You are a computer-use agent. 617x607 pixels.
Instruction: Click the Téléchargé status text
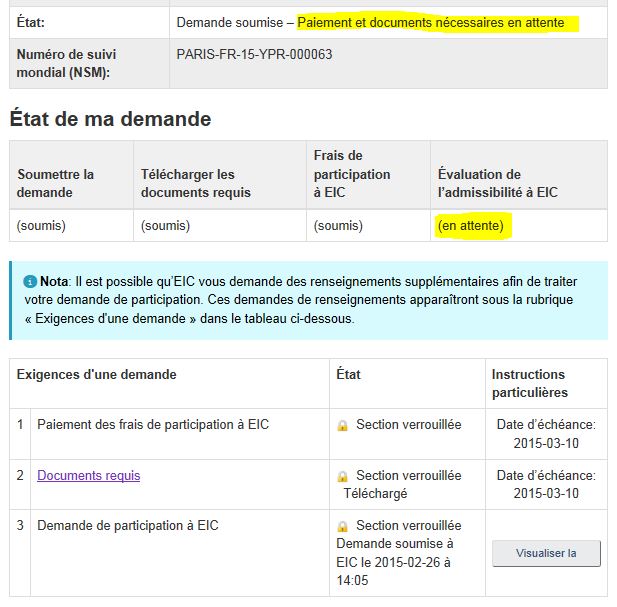click(x=374, y=493)
